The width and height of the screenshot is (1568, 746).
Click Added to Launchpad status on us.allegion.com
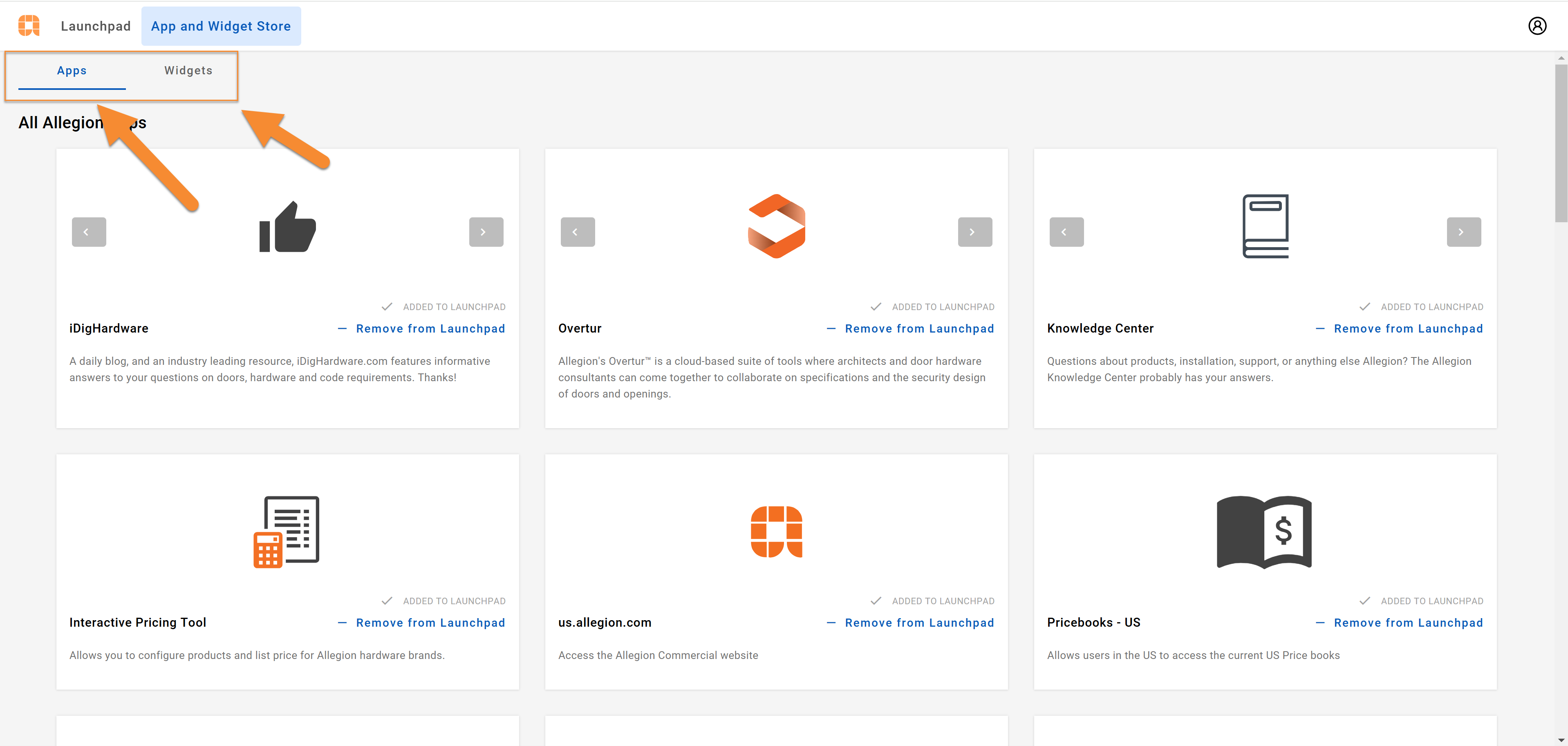pyautogui.click(x=932, y=601)
